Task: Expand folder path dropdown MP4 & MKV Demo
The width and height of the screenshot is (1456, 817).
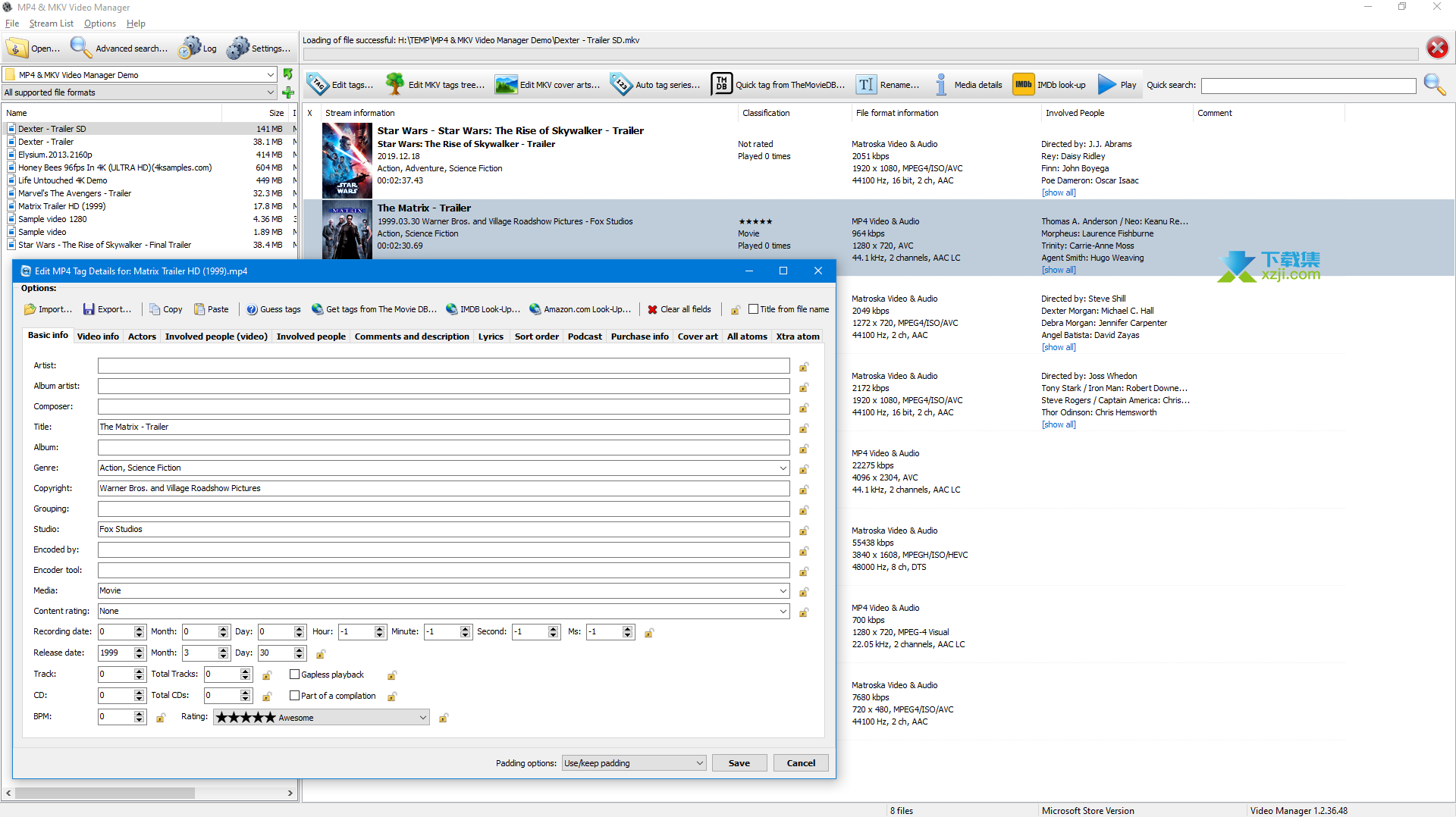Action: (271, 75)
